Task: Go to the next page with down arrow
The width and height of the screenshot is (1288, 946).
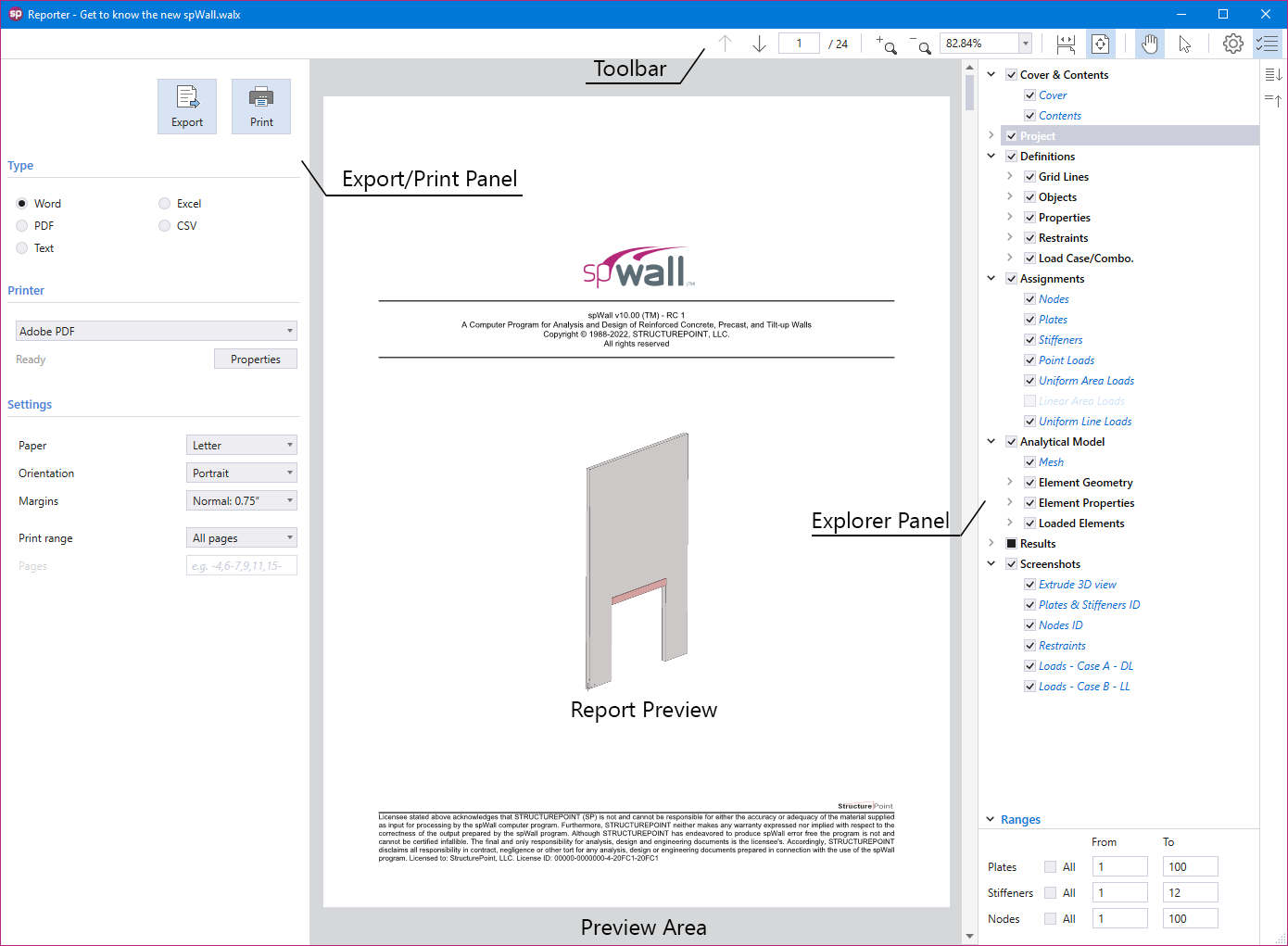Action: [759, 44]
